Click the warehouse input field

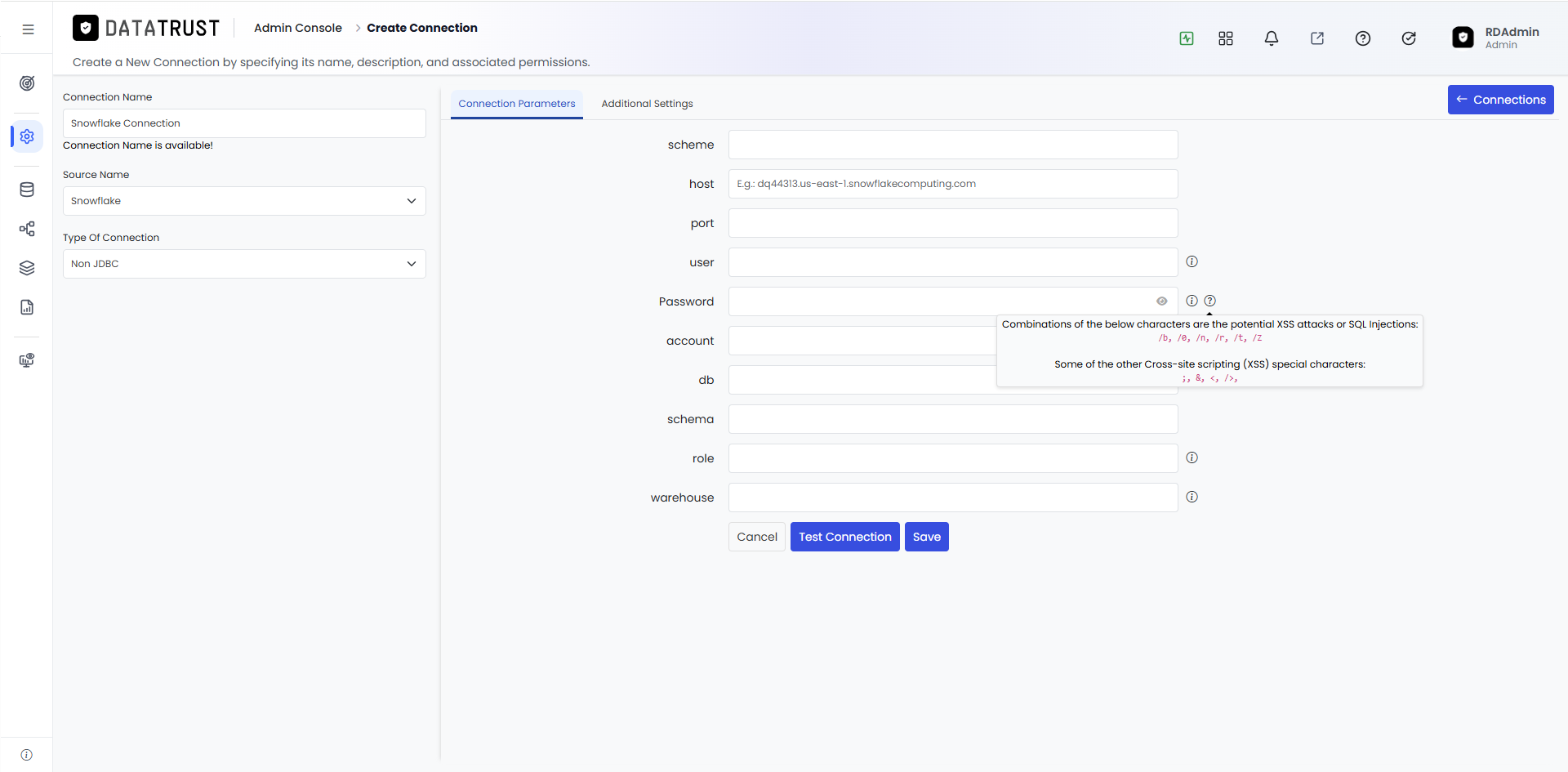(953, 498)
